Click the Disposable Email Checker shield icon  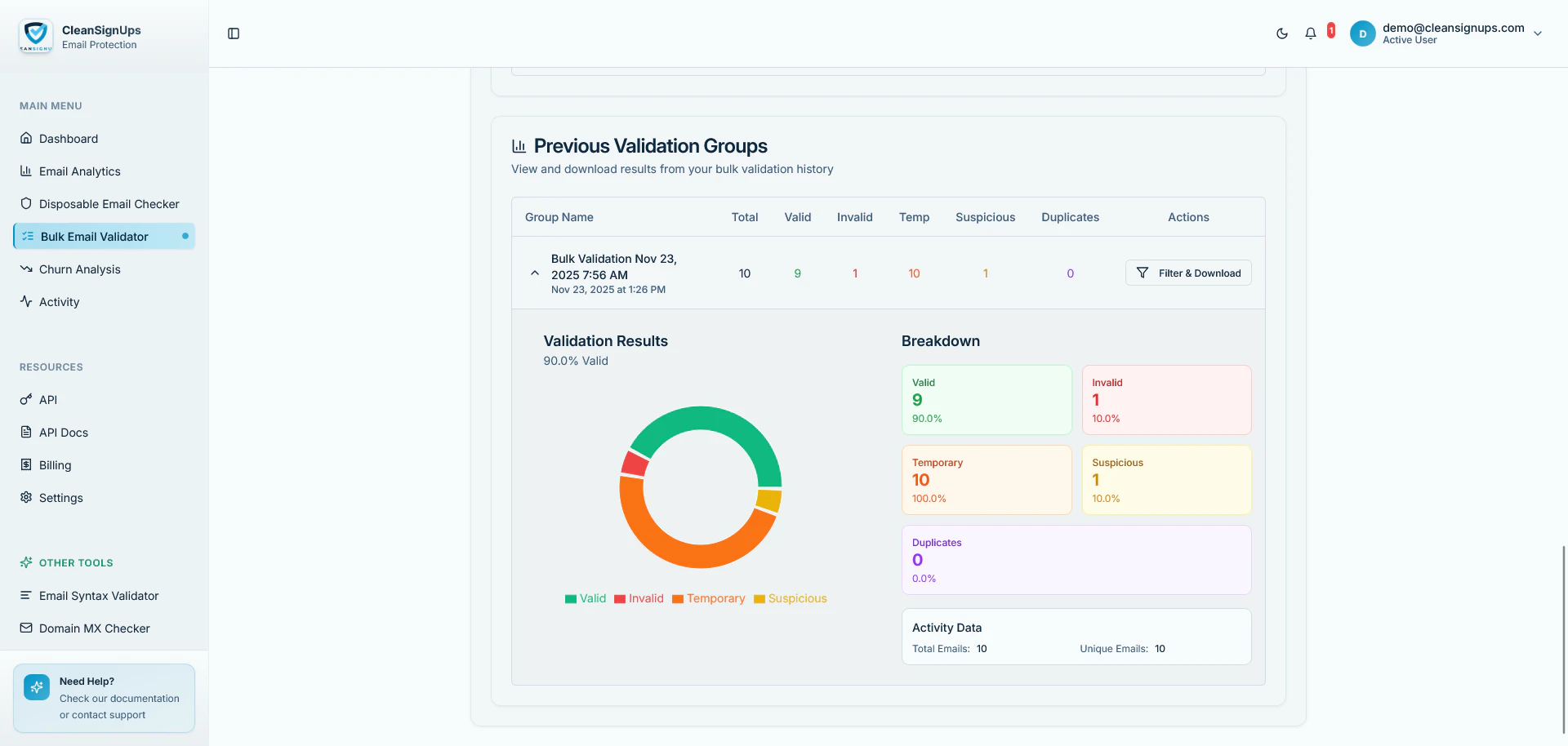point(26,203)
